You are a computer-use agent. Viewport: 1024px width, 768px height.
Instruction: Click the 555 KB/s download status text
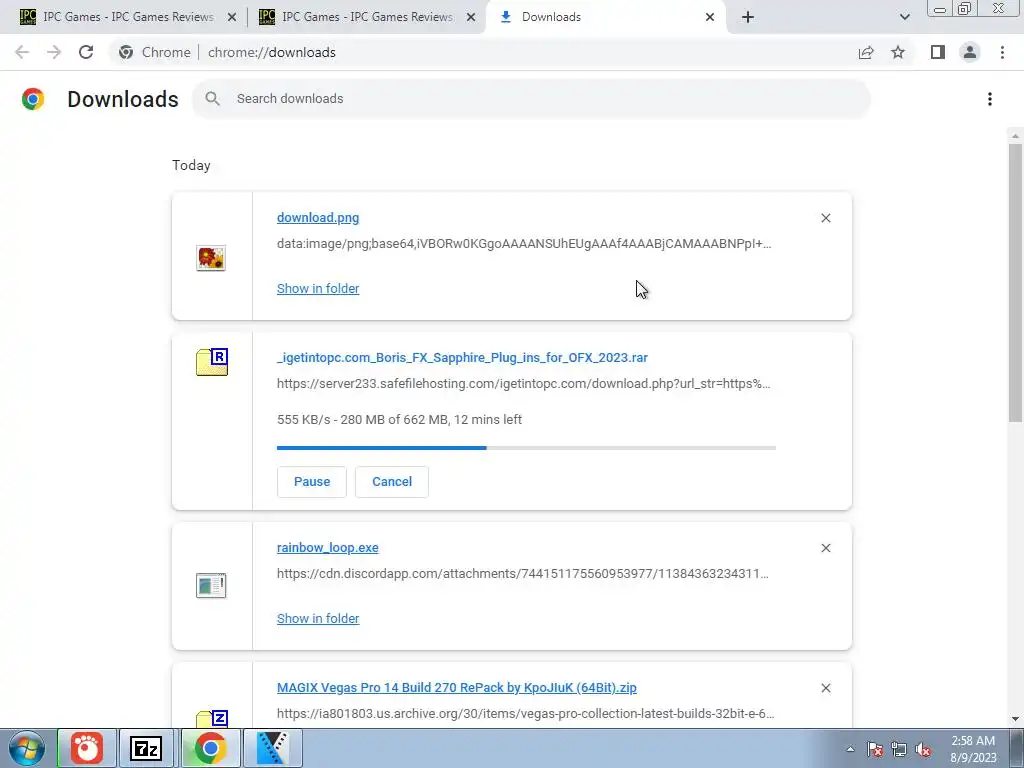coord(399,420)
